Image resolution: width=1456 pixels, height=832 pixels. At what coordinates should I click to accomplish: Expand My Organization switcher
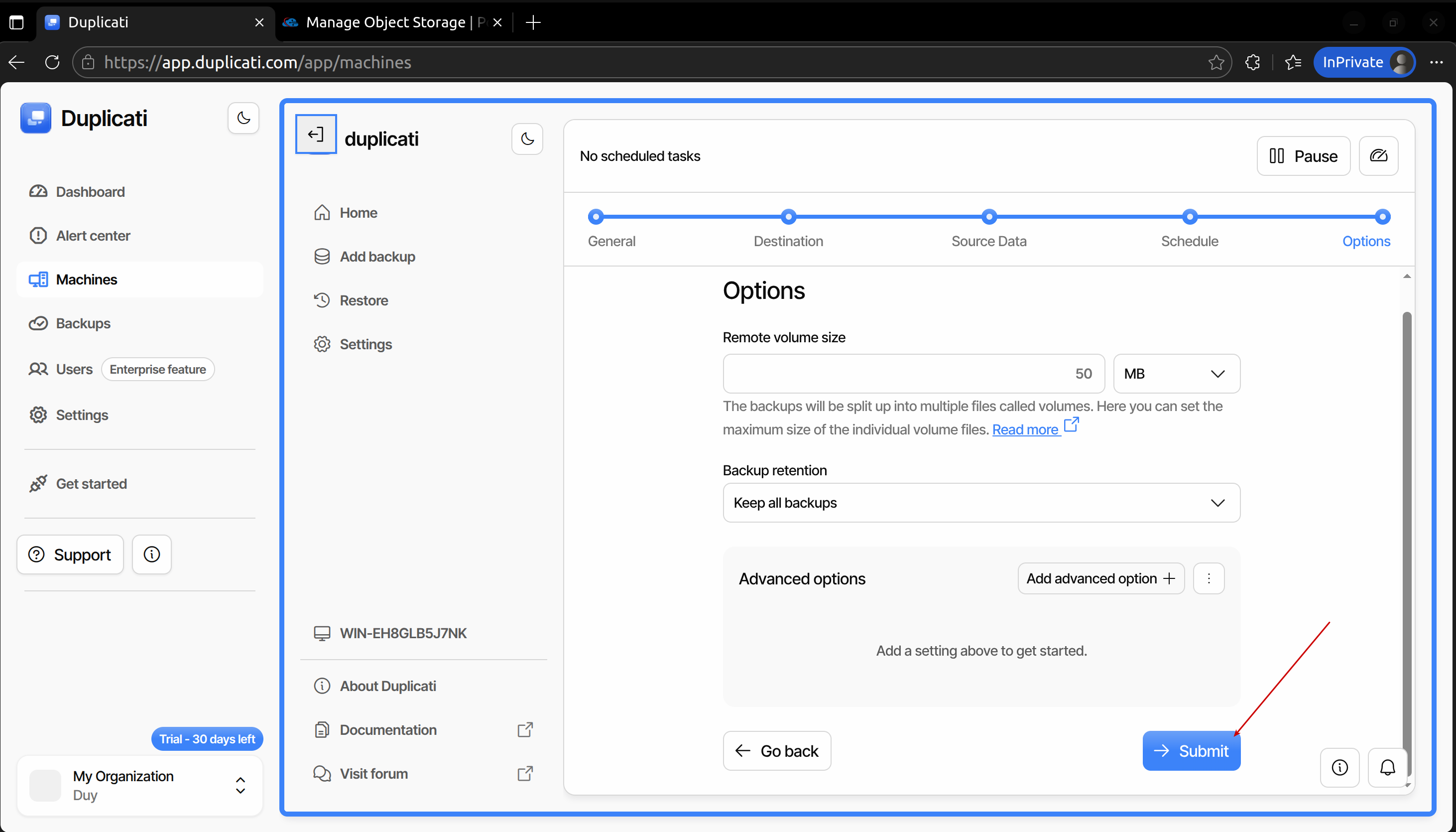[241, 785]
